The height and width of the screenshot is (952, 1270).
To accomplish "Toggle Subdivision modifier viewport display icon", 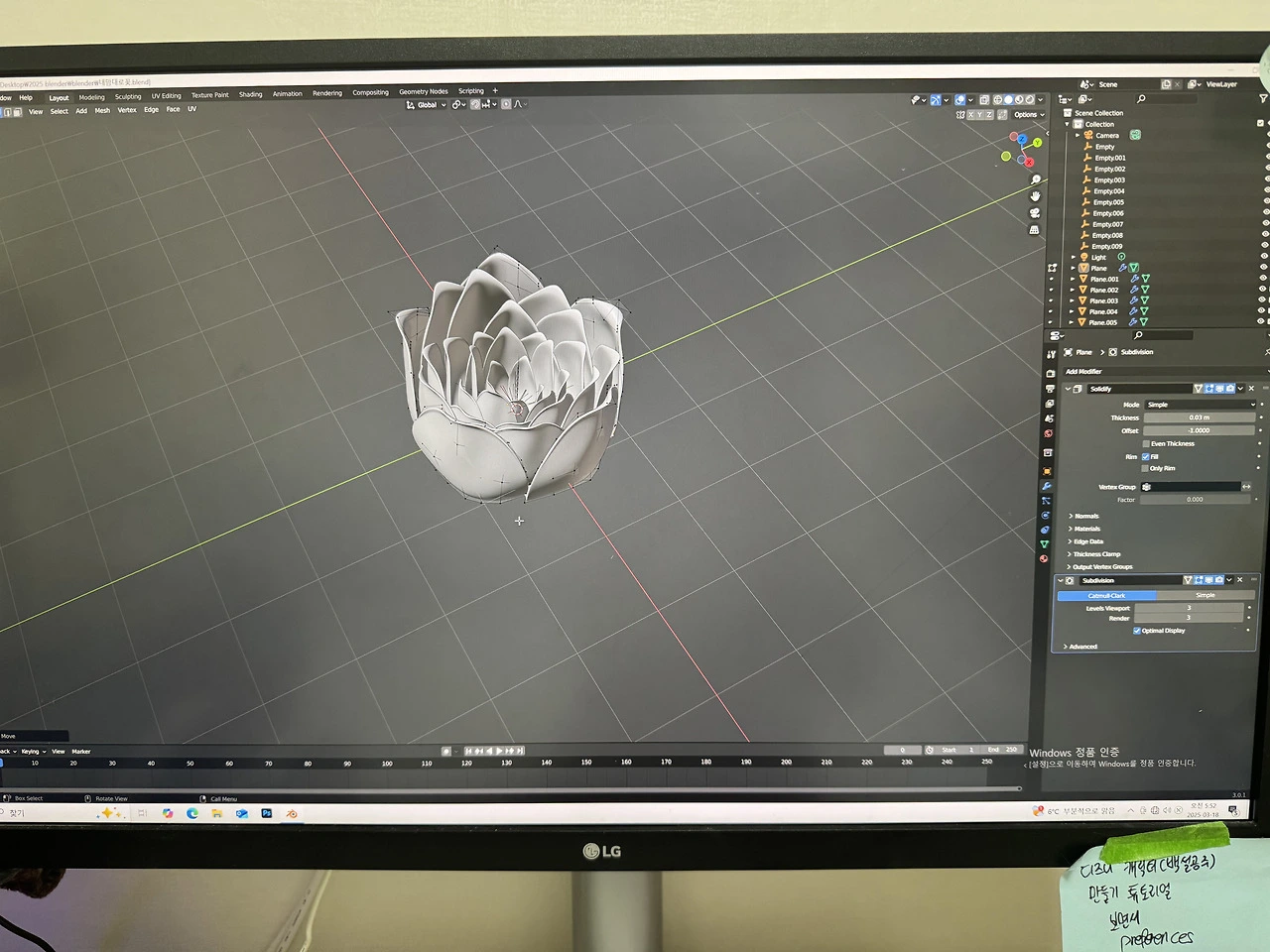I will coord(1209,580).
